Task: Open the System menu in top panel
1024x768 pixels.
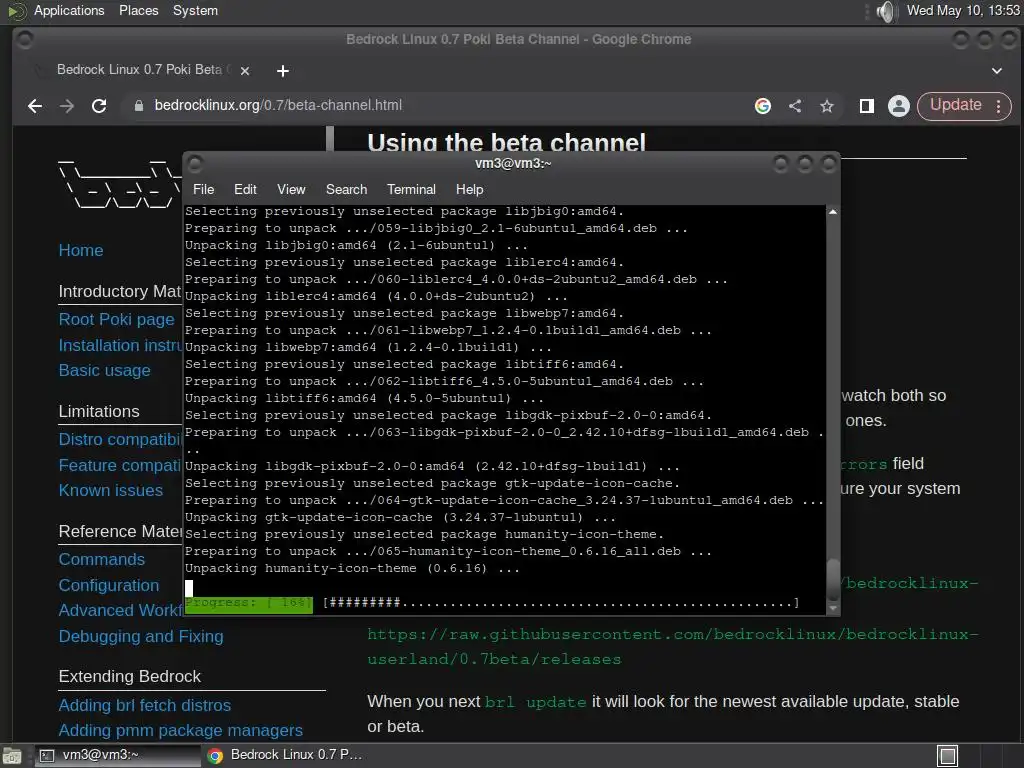Action: pyautogui.click(x=195, y=10)
